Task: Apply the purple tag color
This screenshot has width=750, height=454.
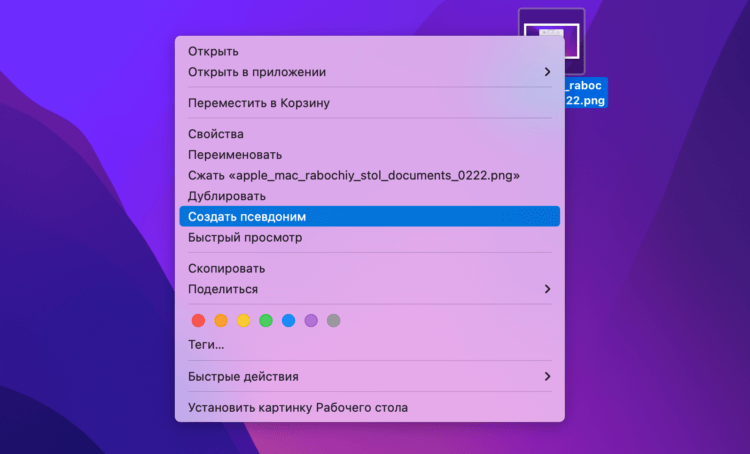Action: [x=311, y=321]
